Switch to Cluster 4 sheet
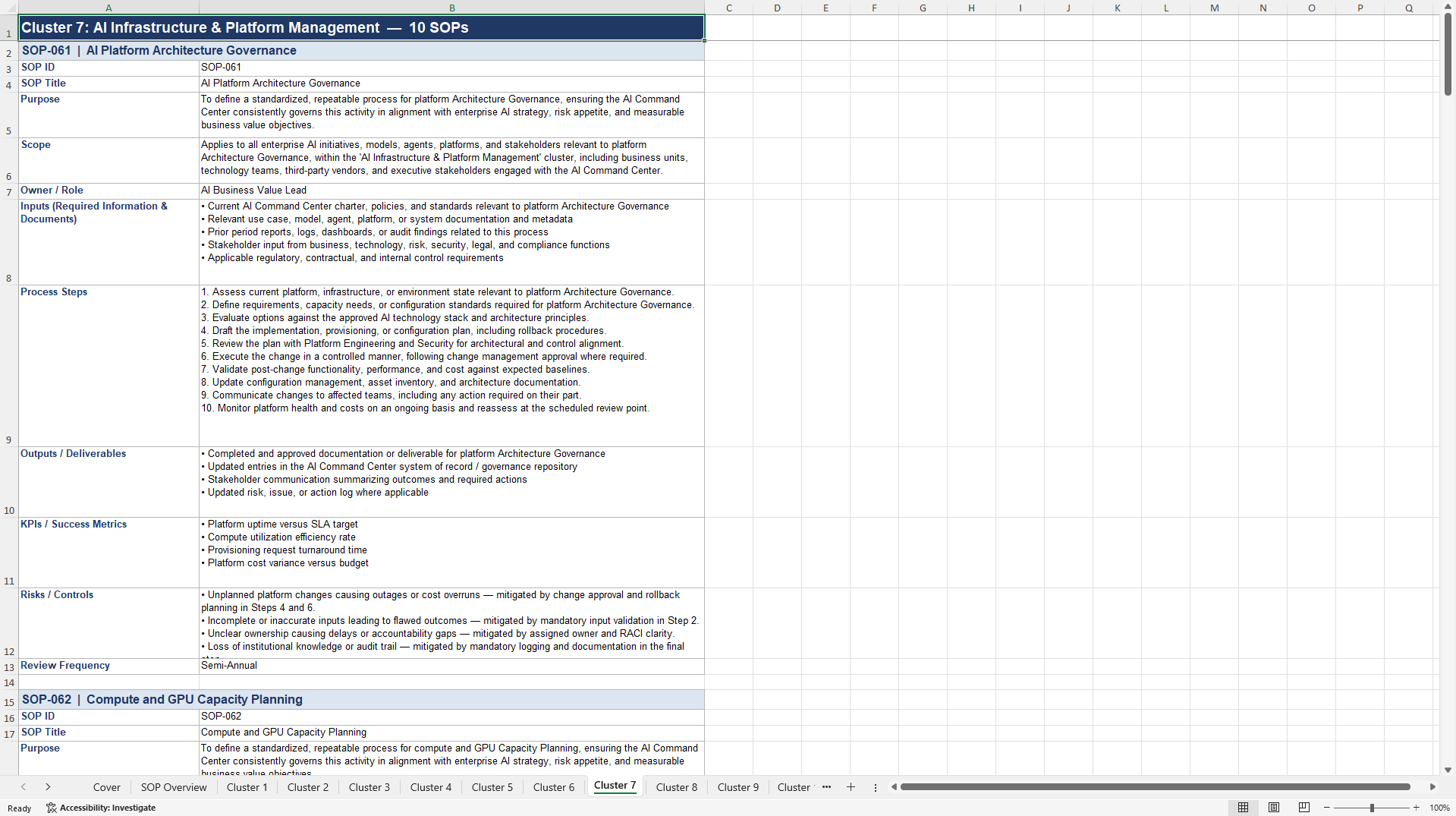Screen dimensions: 1456x816 tap(431, 787)
